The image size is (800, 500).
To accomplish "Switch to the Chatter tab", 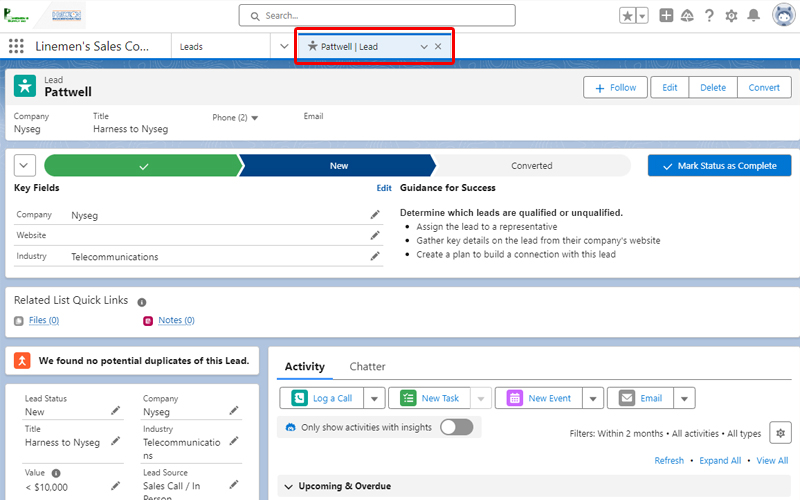I will point(367,366).
